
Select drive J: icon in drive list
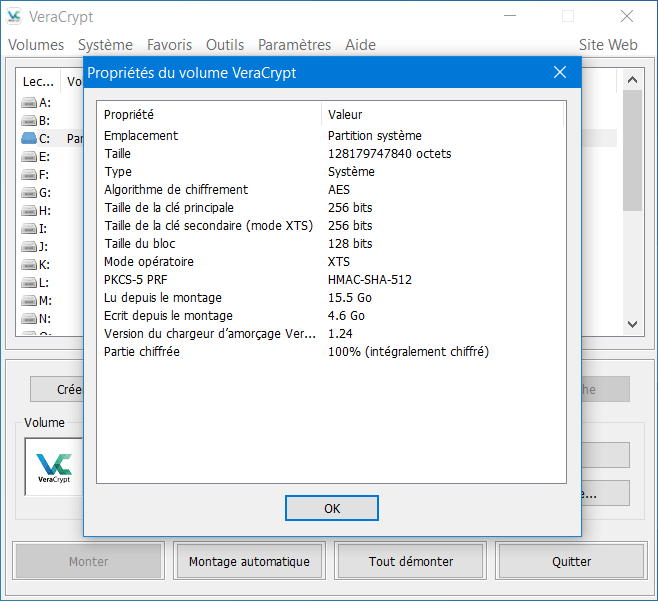[29, 247]
